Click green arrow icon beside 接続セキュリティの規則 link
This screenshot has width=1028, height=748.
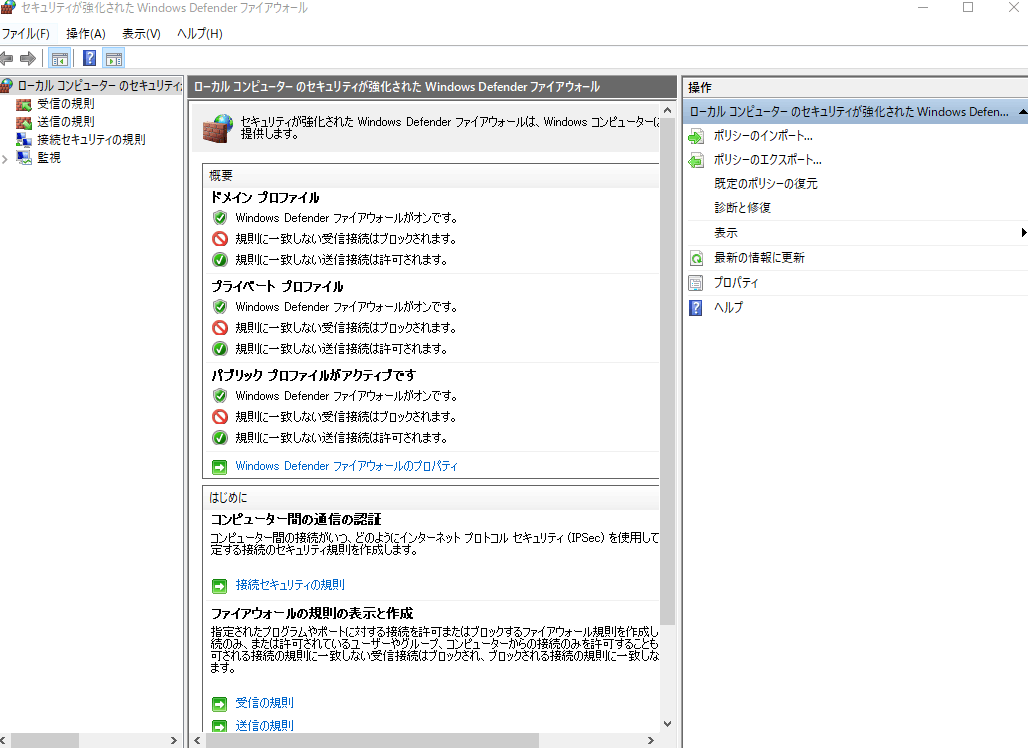220,585
